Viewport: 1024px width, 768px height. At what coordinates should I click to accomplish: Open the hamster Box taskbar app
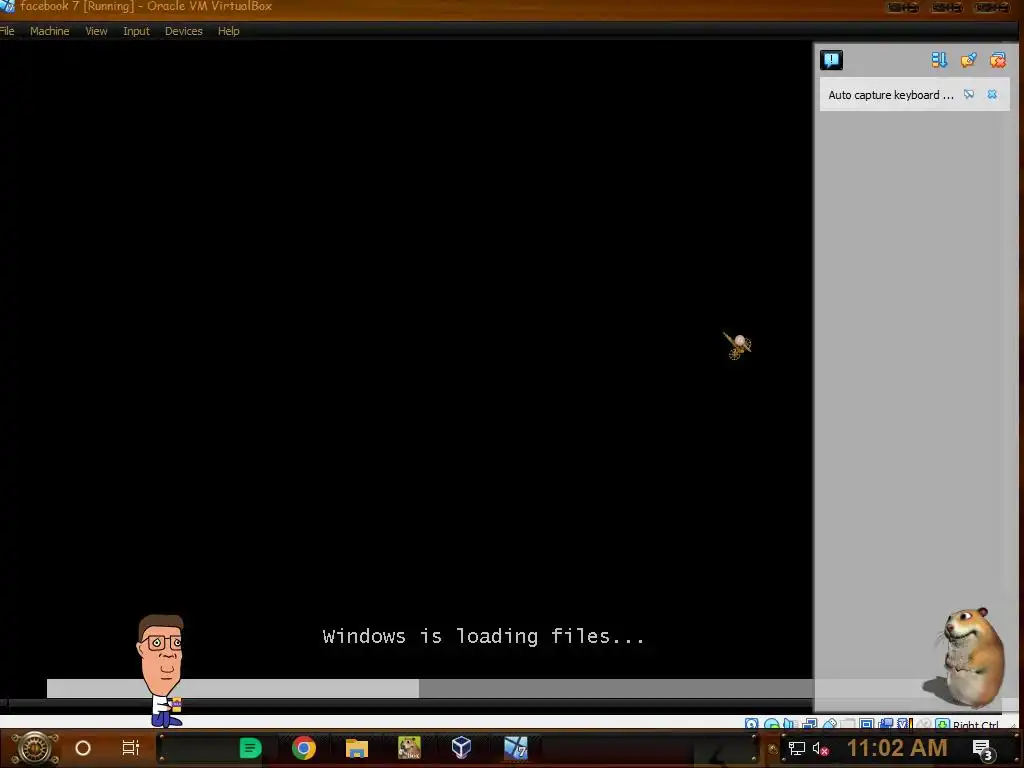409,748
